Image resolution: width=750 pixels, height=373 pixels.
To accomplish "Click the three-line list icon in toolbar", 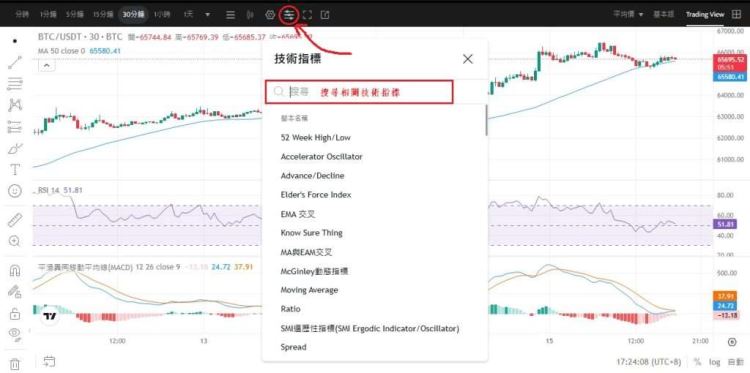I will (231, 15).
